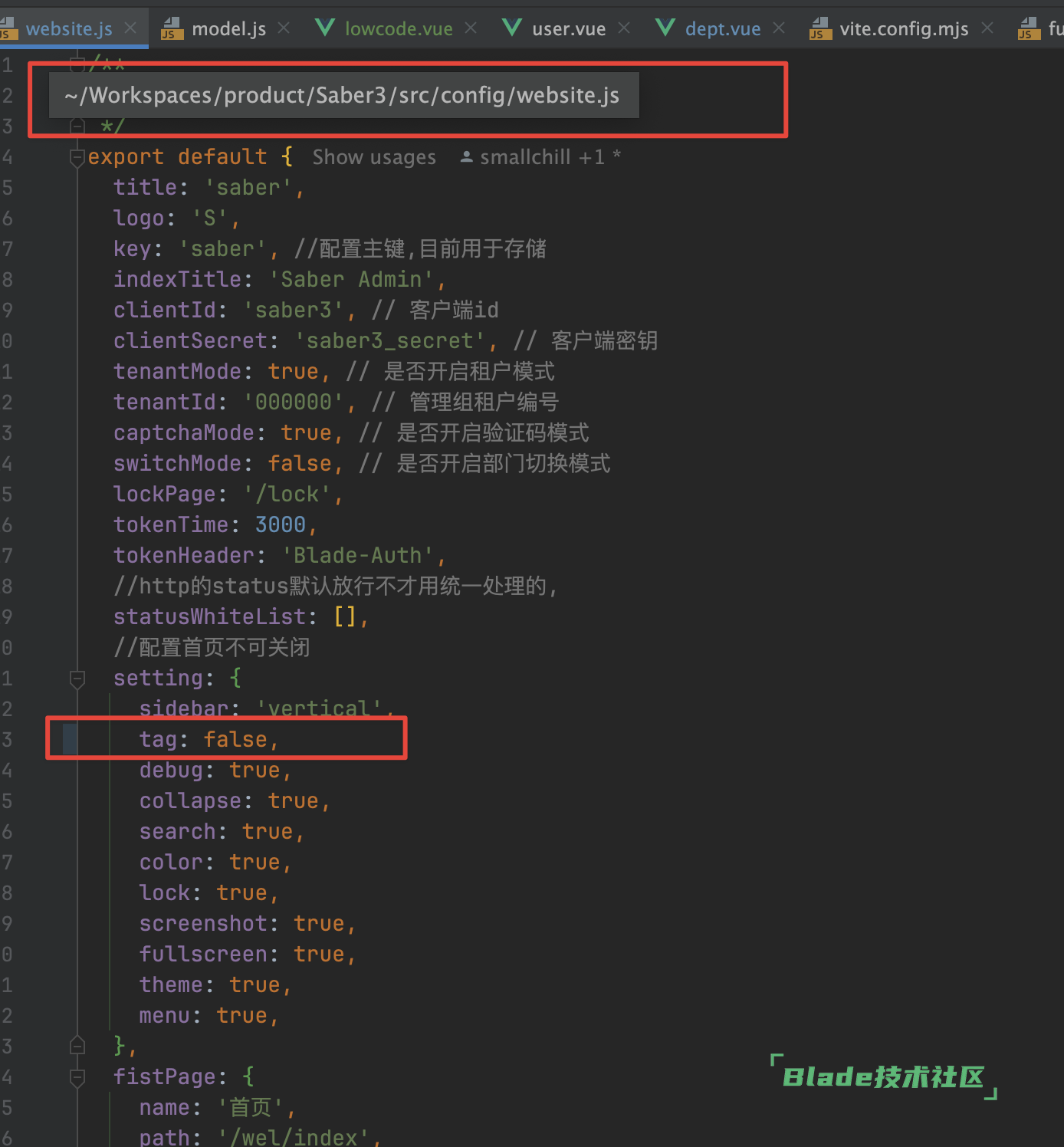Switch to the lowcode.vue tab
Image resolution: width=1064 pixels, height=1147 pixels.
tap(398, 29)
